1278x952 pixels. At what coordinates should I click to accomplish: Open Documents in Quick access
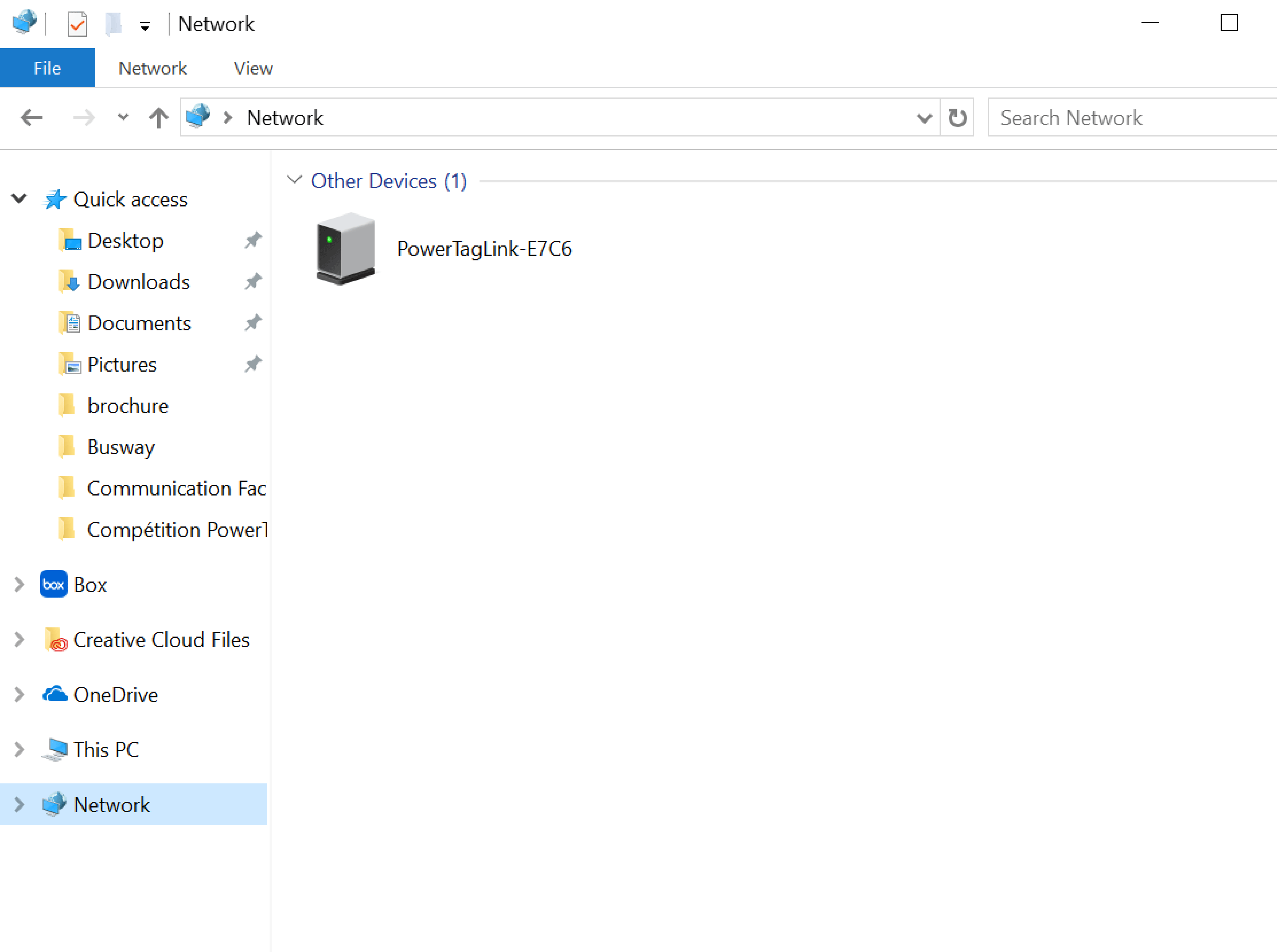140,323
